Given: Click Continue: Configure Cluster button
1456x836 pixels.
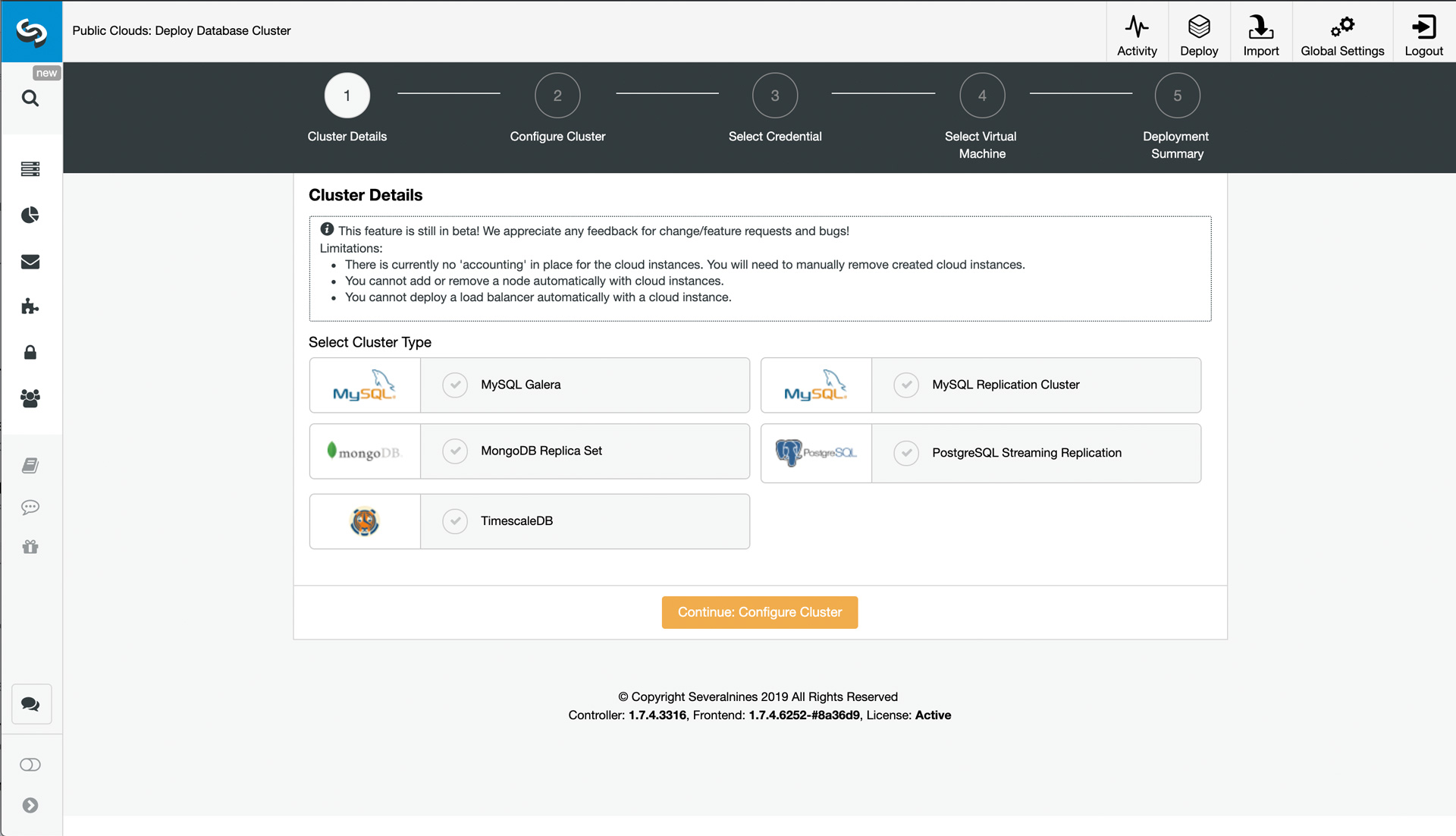Looking at the screenshot, I should click(760, 612).
